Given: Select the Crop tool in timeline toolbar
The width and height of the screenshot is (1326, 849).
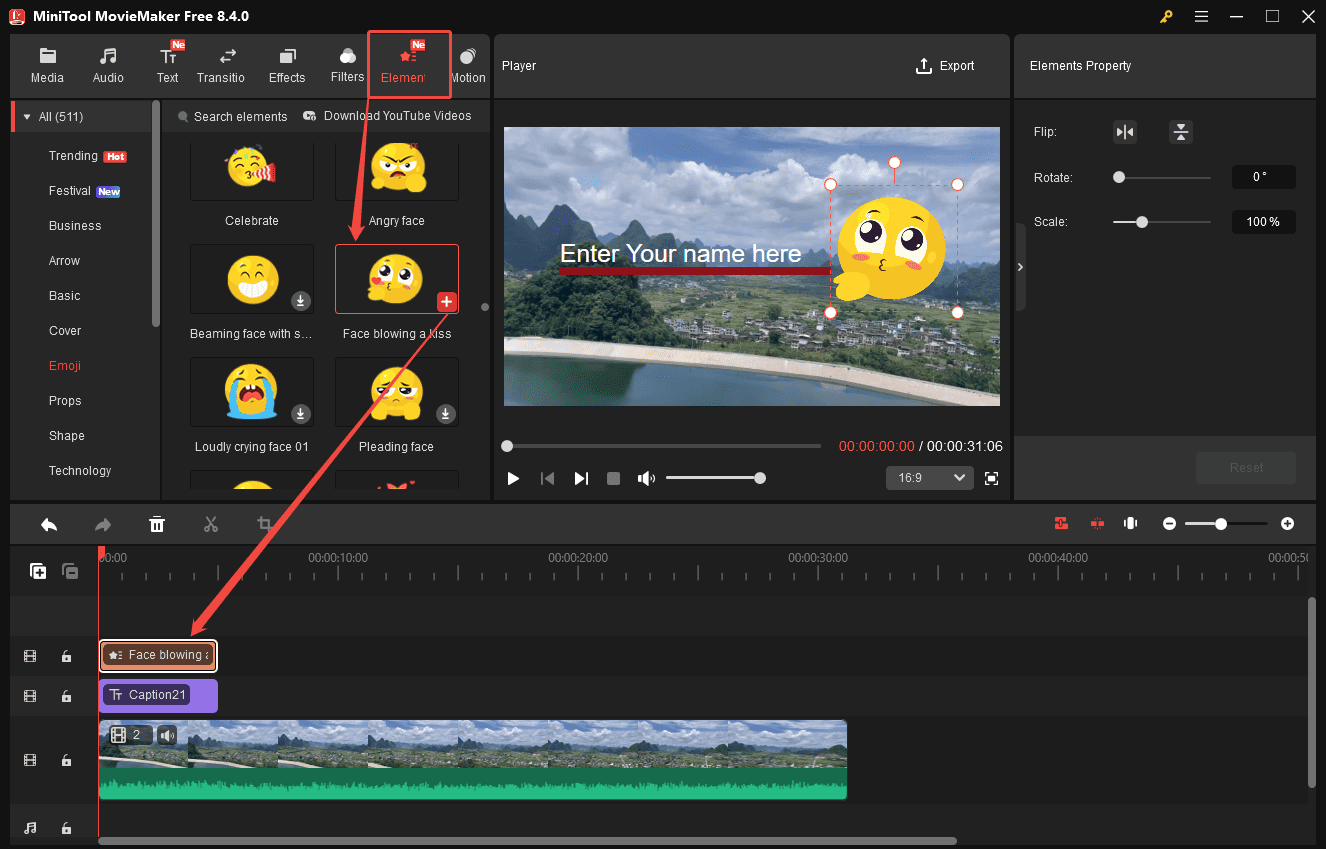Looking at the screenshot, I should (265, 524).
